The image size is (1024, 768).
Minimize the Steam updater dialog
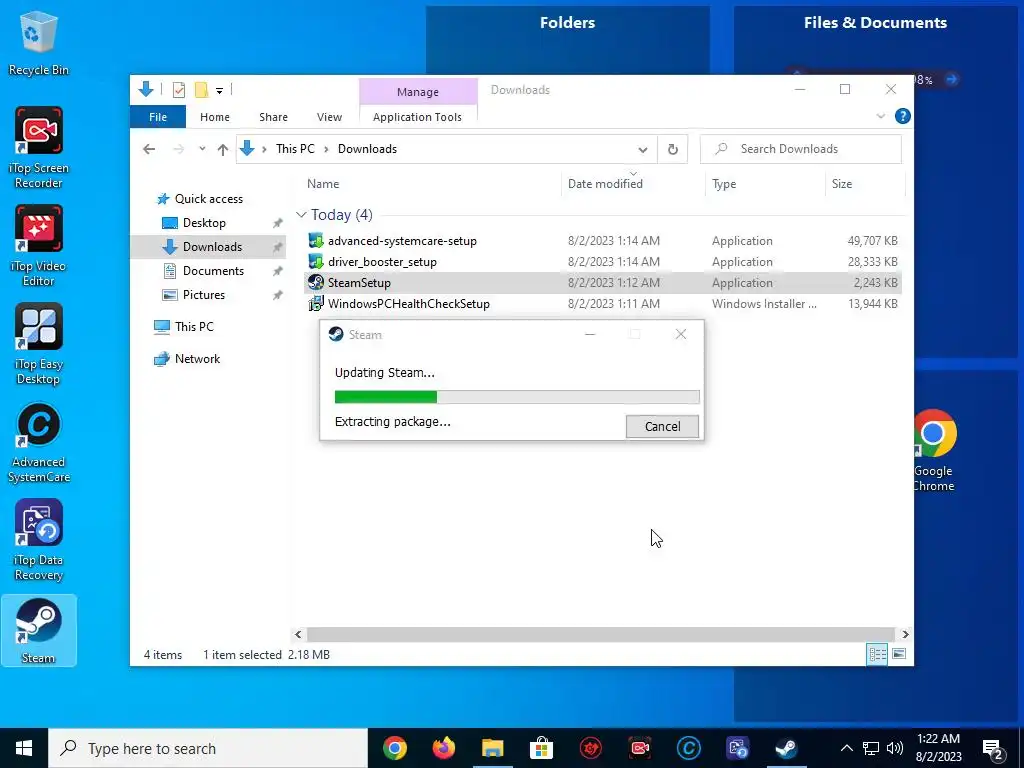[590, 334]
